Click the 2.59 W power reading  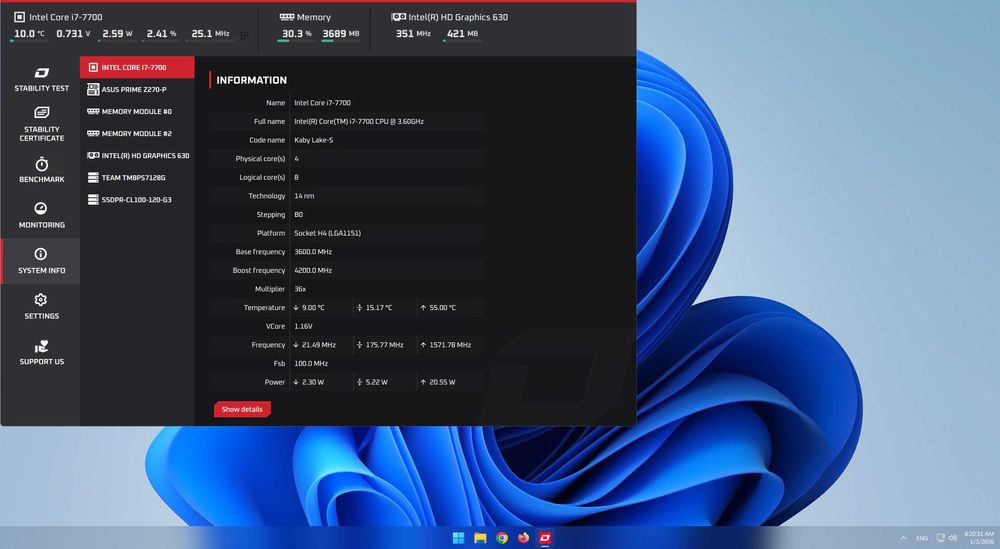[x=117, y=34]
